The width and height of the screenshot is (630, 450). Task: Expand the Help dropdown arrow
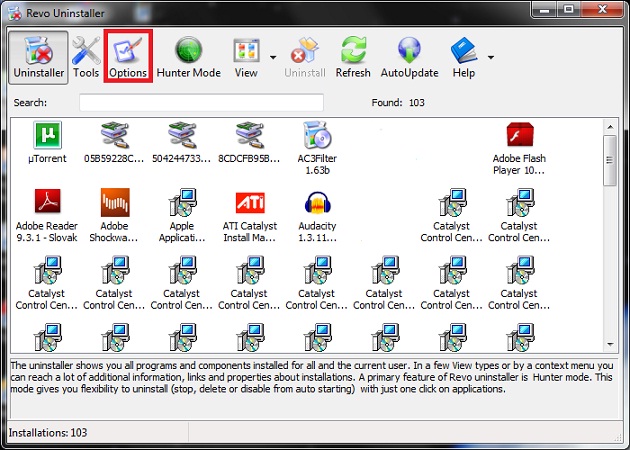point(491,57)
